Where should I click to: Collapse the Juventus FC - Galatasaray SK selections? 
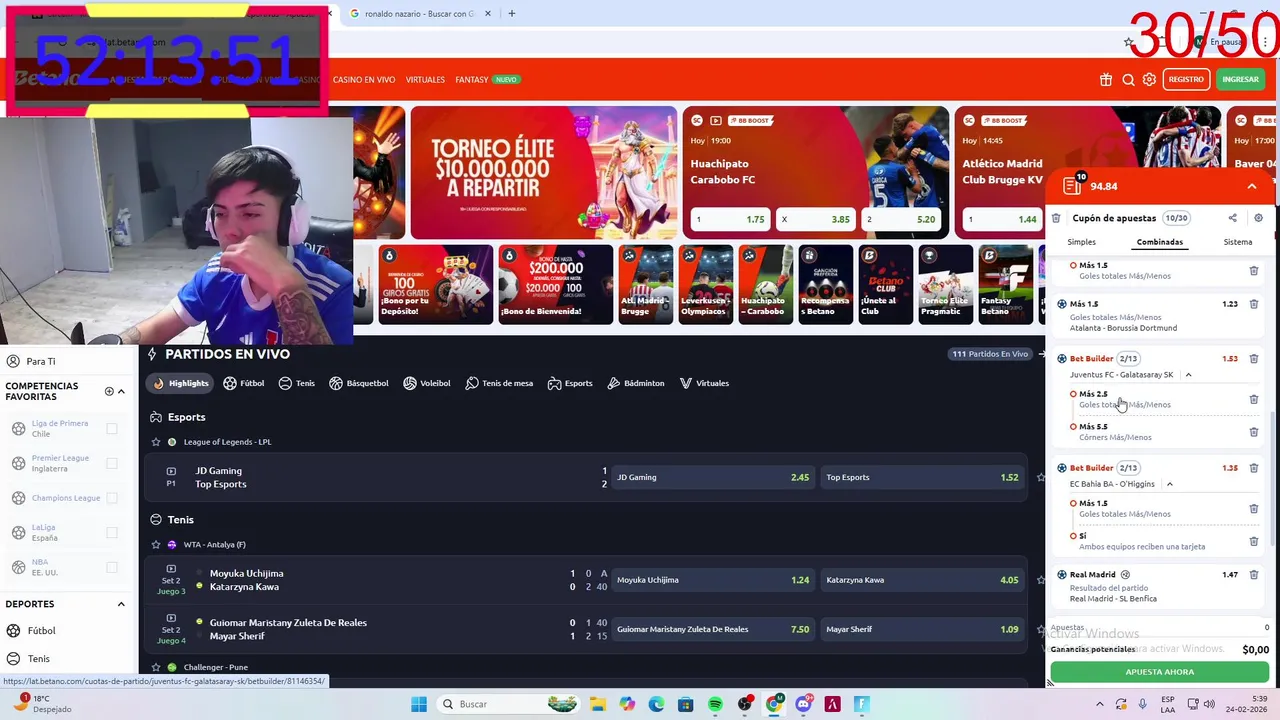[1188, 375]
